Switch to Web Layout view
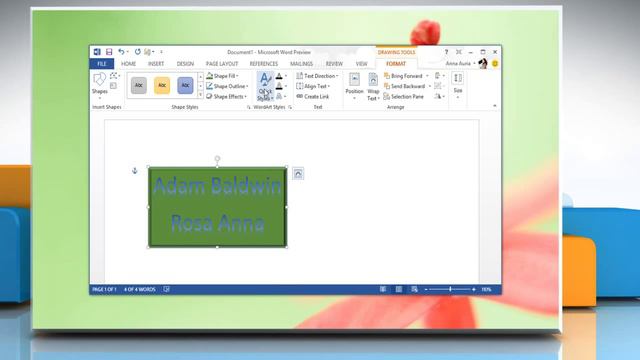Screen dimensions: 640x360 point(414,289)
